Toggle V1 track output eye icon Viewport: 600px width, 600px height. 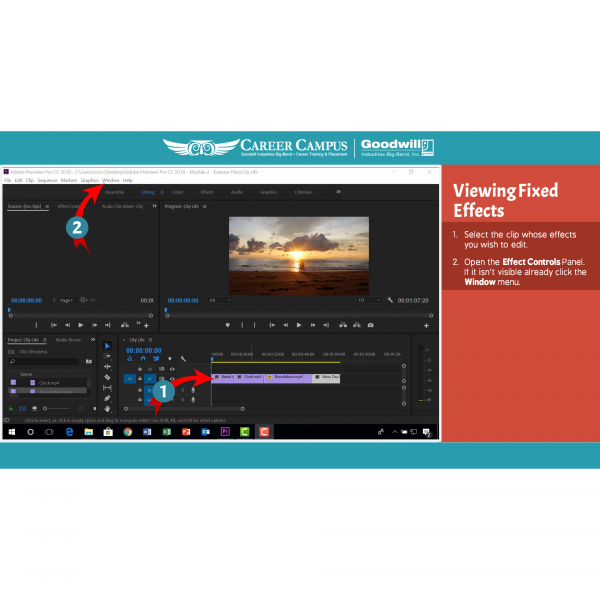coord(172,379)
